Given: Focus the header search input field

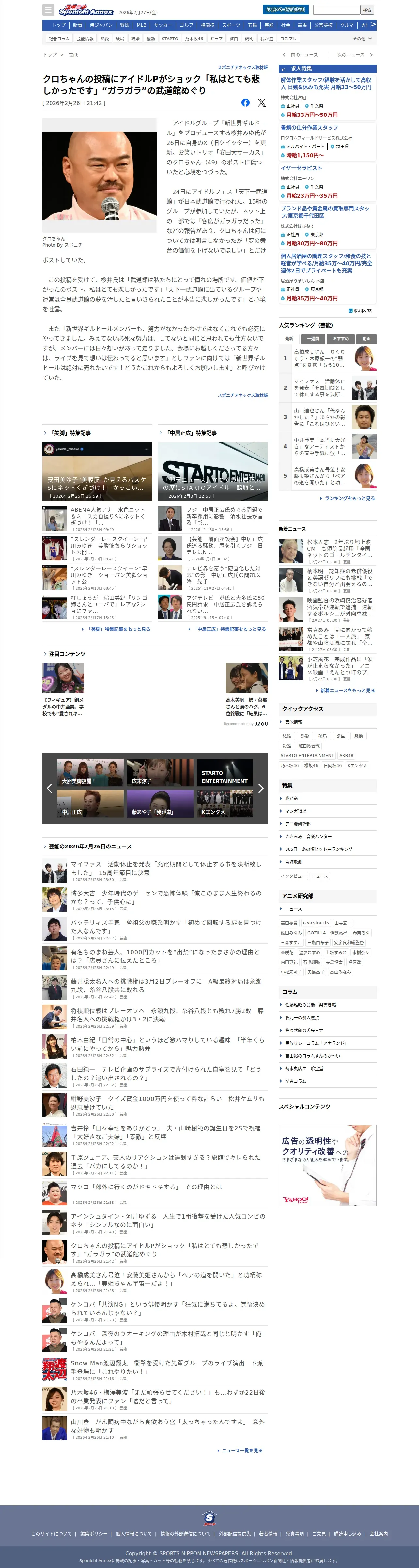Looking at the screenshot, I should coord(337,10).
